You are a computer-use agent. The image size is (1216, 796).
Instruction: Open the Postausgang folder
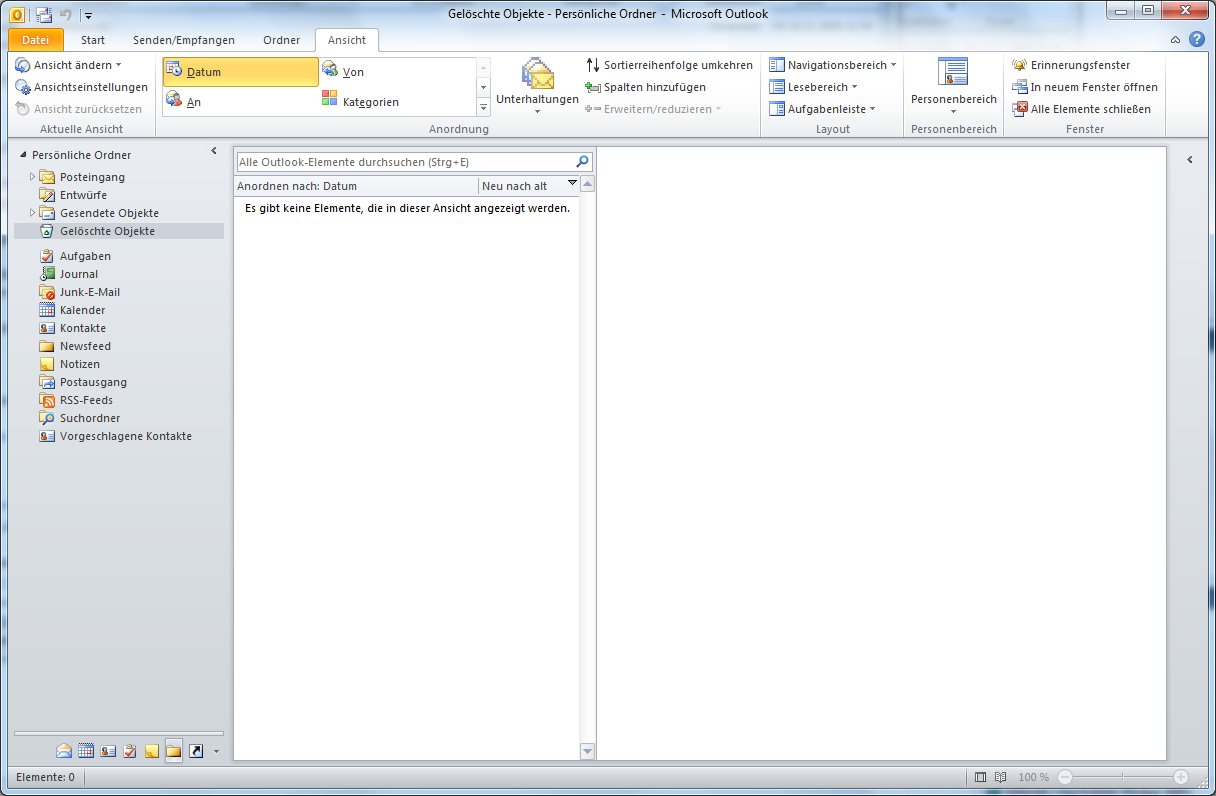point(93,382)
